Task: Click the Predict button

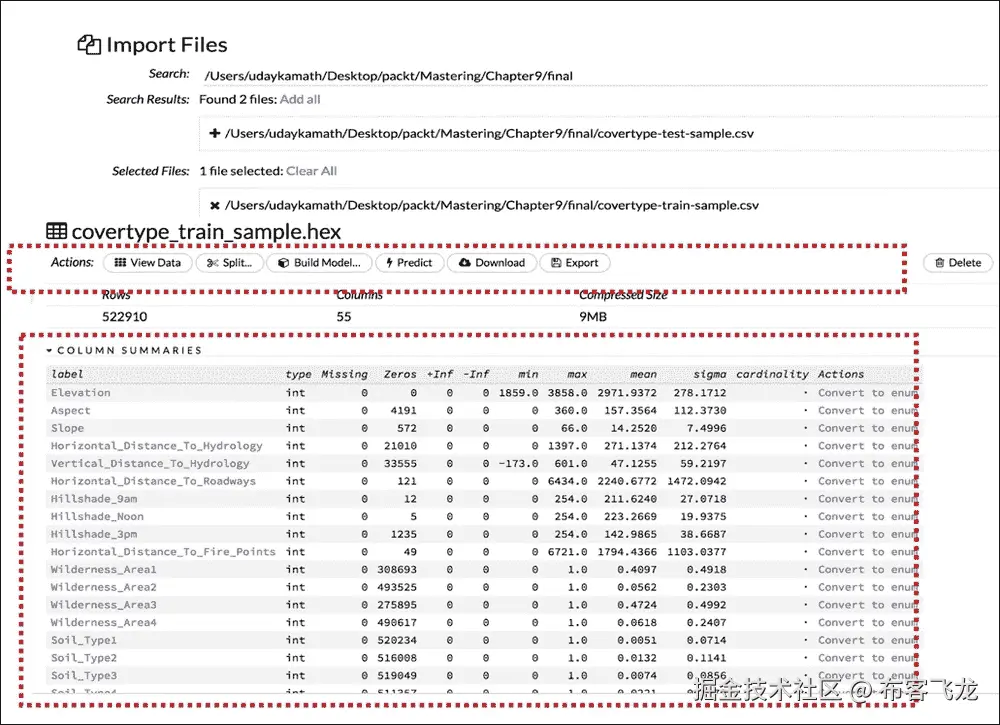Action: 409,263
